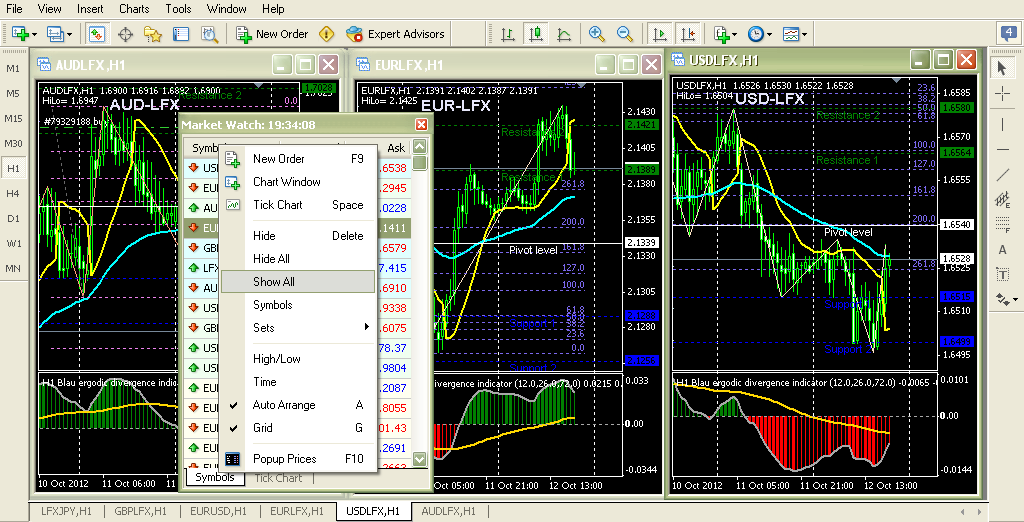
Task: Select the text 'A' drawing tool
Action: click(x=1002, y=250)
